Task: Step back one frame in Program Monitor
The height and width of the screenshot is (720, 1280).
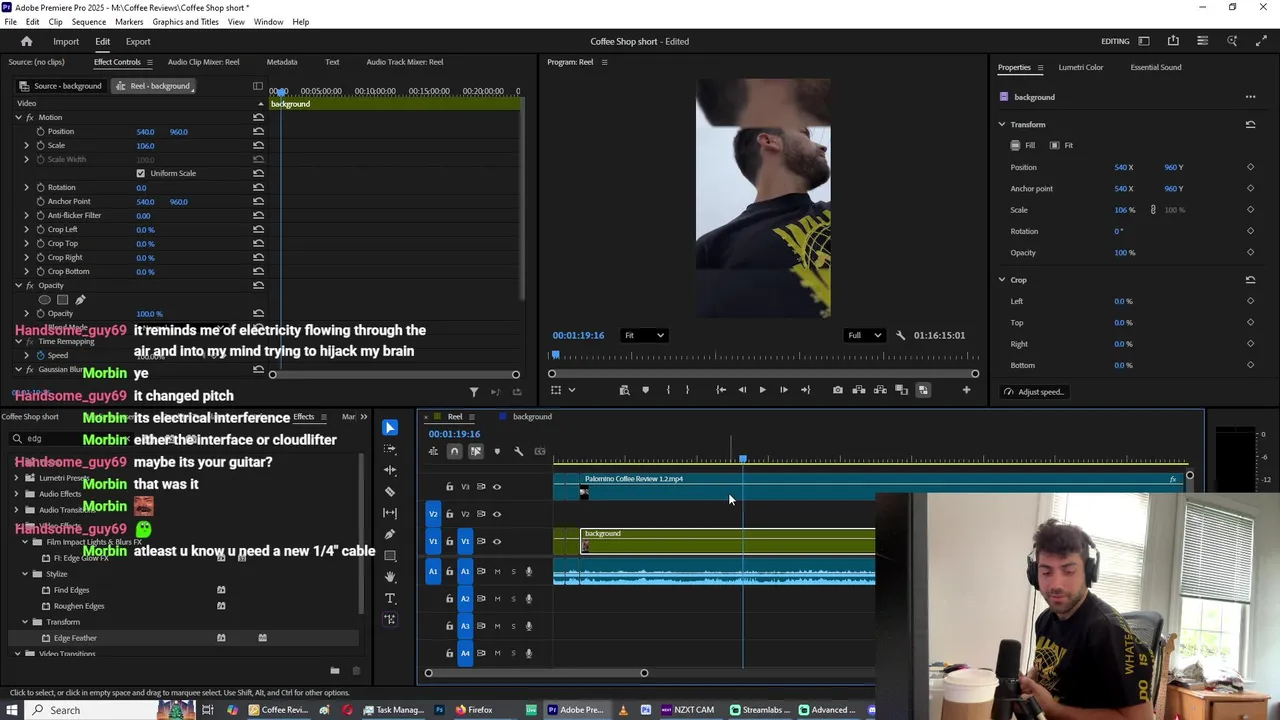Action: pyautogui.click(x=742, y=390)
